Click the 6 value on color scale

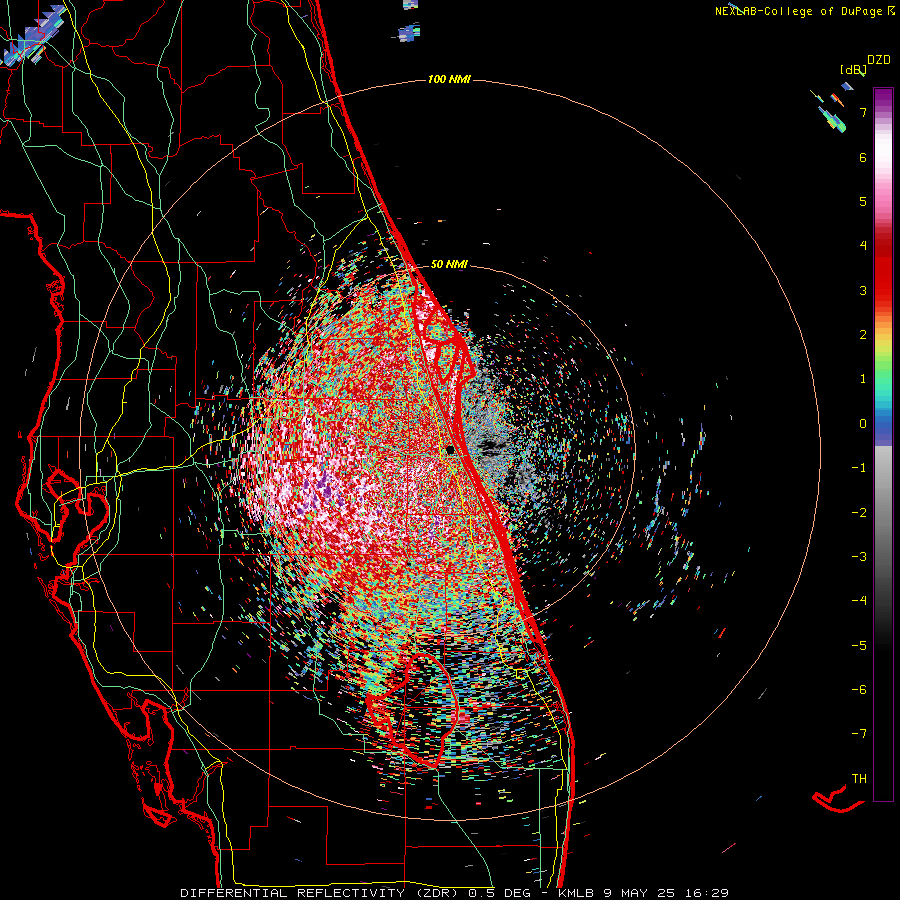pyautogui.click(x=863, y=157)
